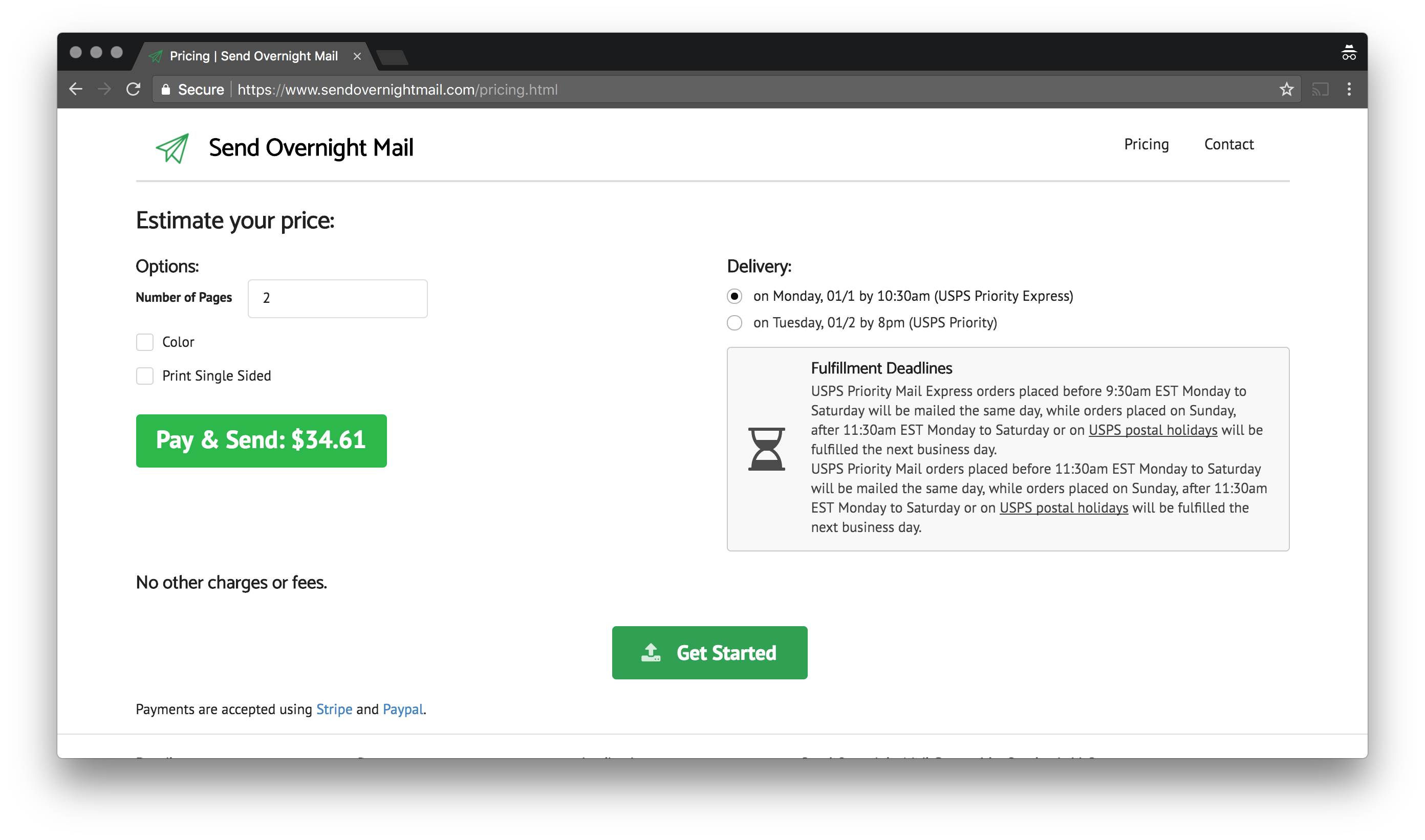Follow the Paypal link
Image resolution: width=1425 pixels, height=840 pixels.
coord(403,709)
